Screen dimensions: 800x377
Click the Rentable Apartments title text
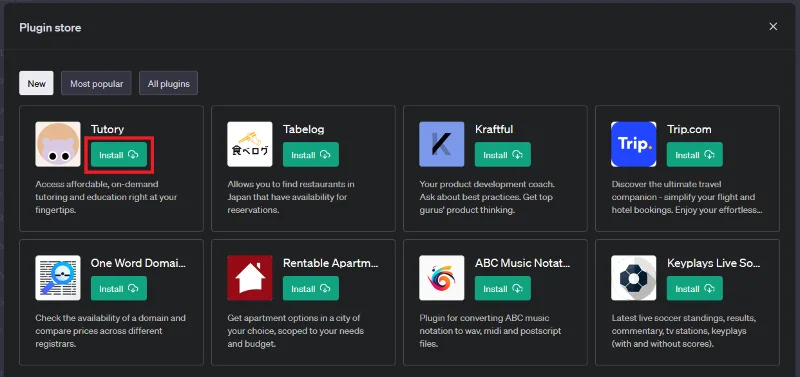pos(331,263)
